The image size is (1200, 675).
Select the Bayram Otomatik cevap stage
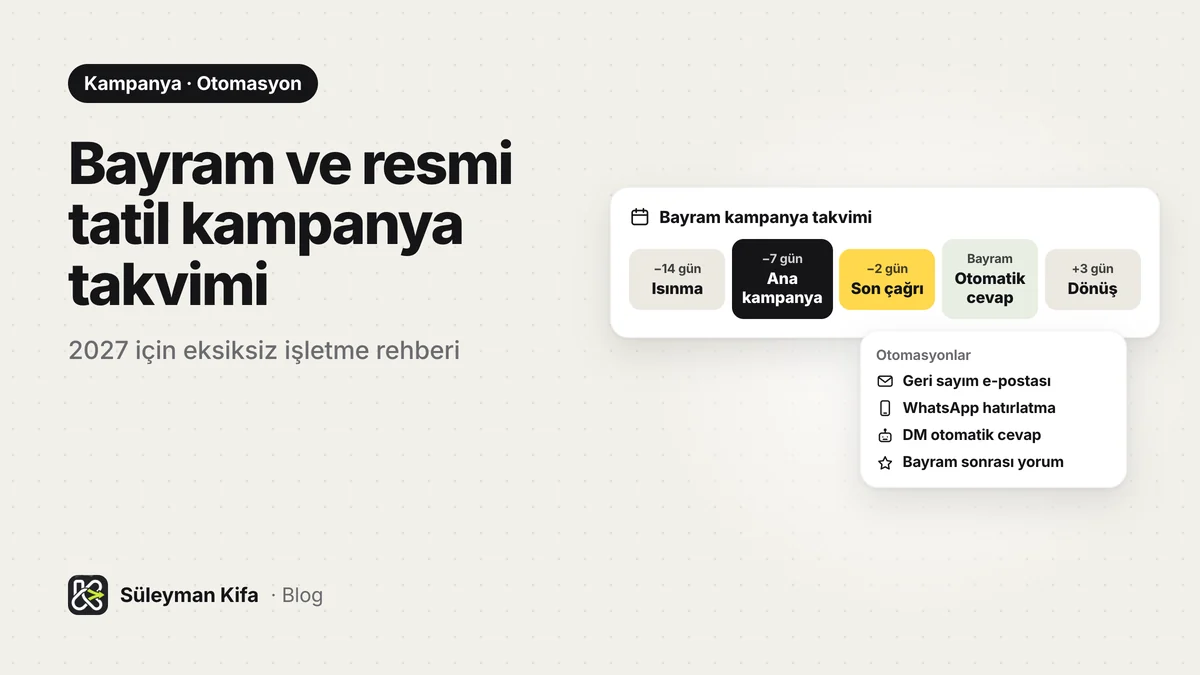990,279
